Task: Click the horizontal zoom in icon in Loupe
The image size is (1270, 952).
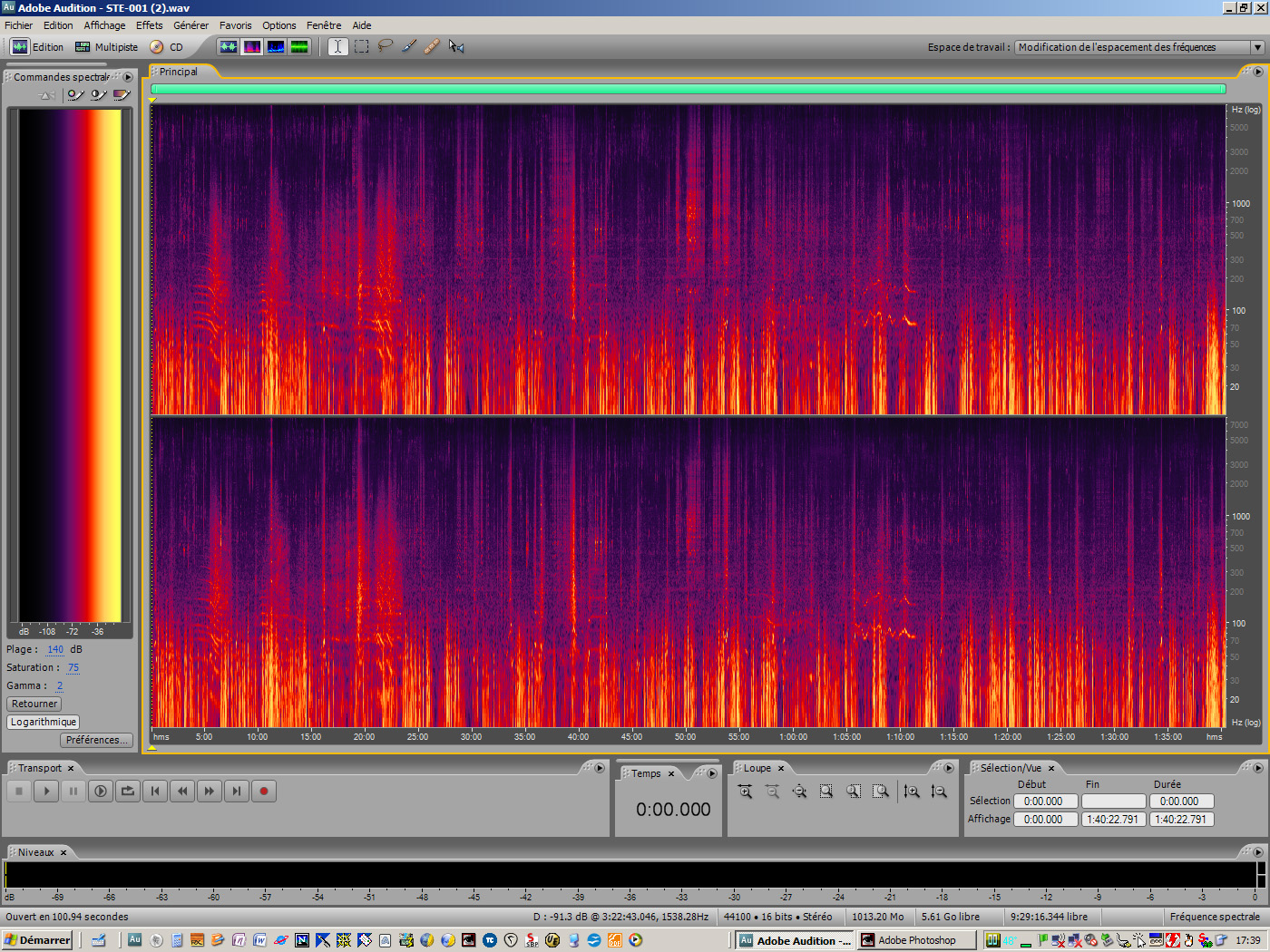Action: (x=745, y=791)
